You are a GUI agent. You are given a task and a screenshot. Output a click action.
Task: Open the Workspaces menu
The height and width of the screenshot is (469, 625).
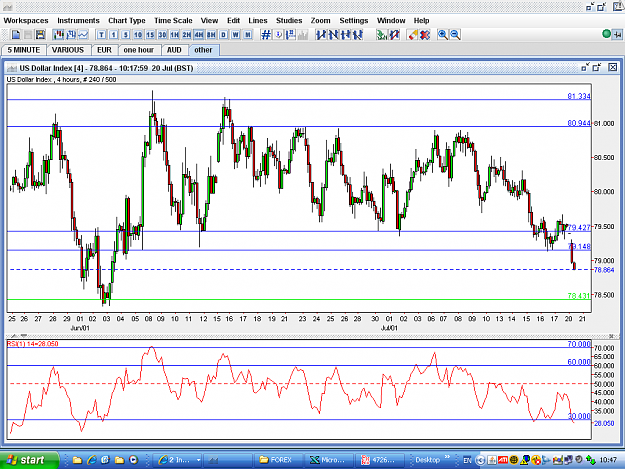tap(26, 20)
